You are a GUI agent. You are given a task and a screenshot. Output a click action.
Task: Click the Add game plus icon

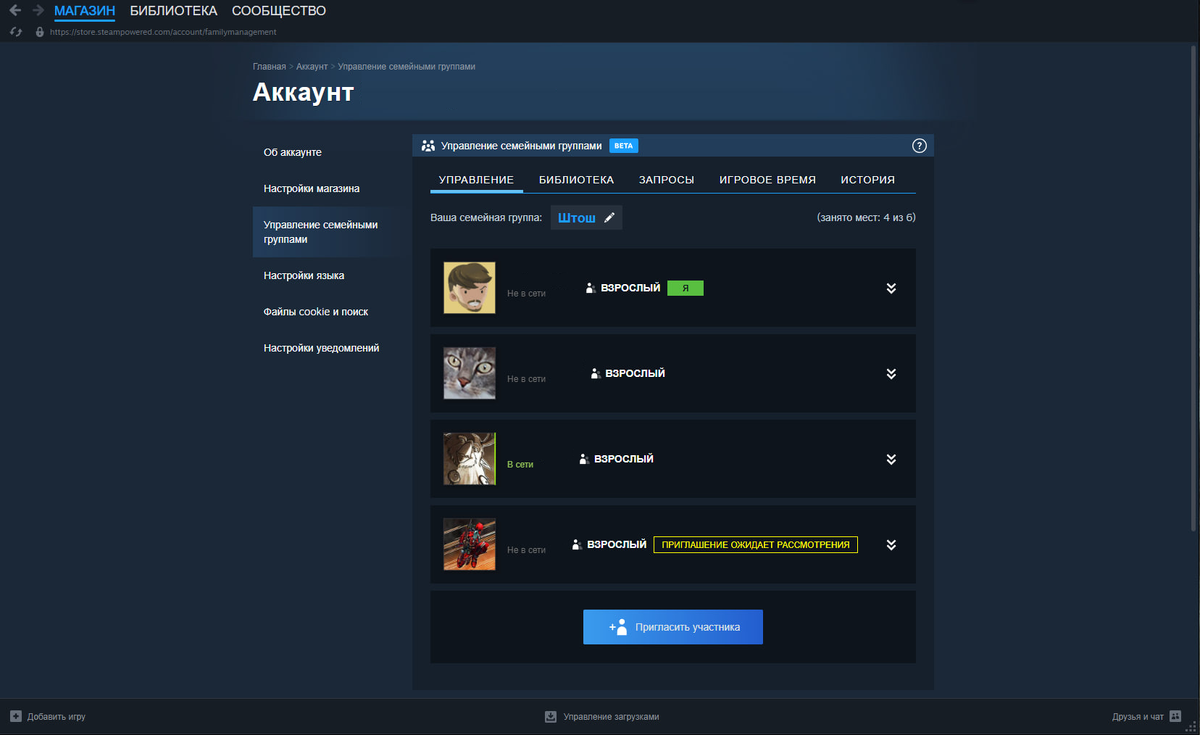pyautogui.click(x=16, y=717)
